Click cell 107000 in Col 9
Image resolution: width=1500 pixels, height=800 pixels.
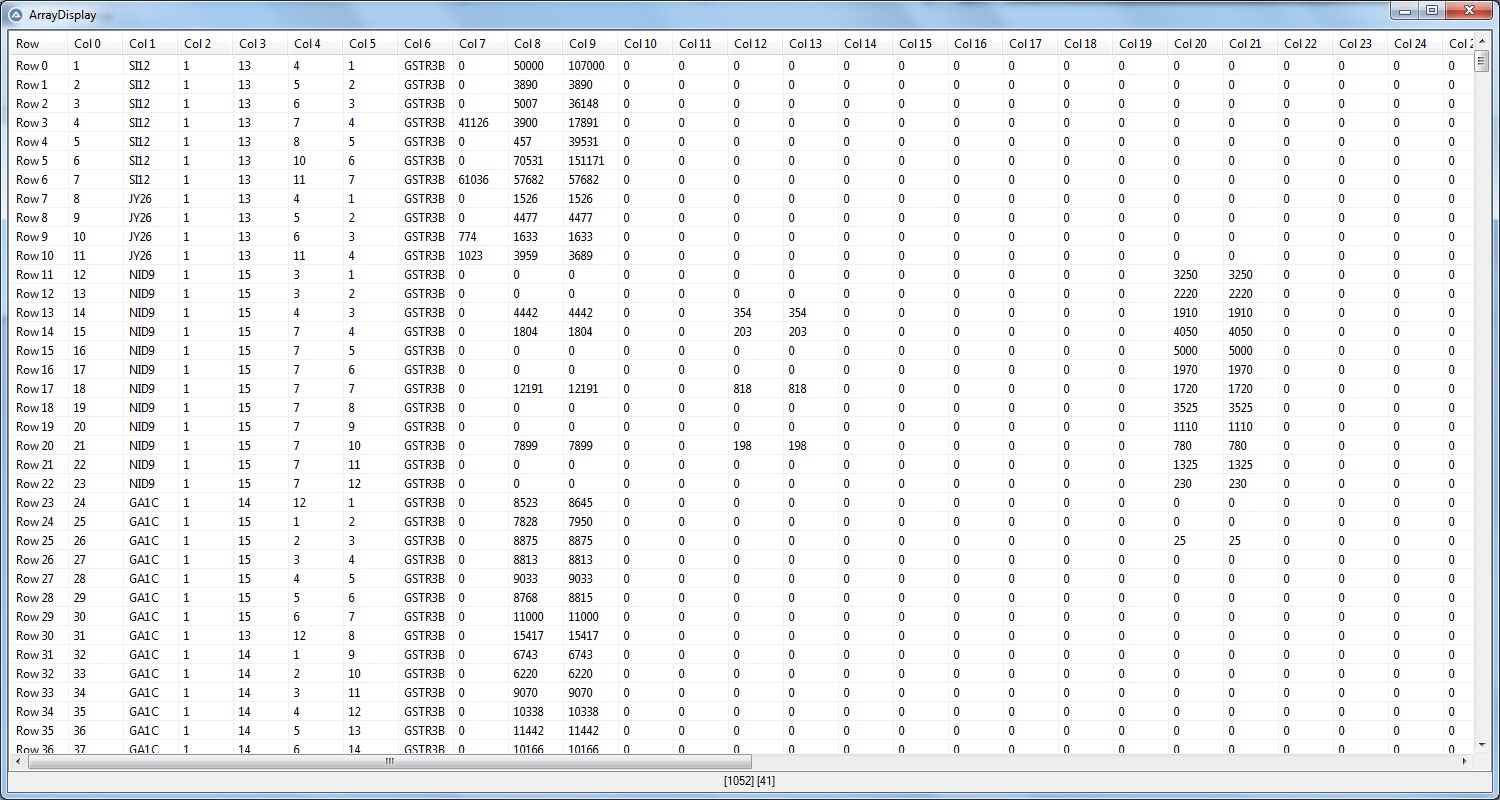tap(587, 66)
